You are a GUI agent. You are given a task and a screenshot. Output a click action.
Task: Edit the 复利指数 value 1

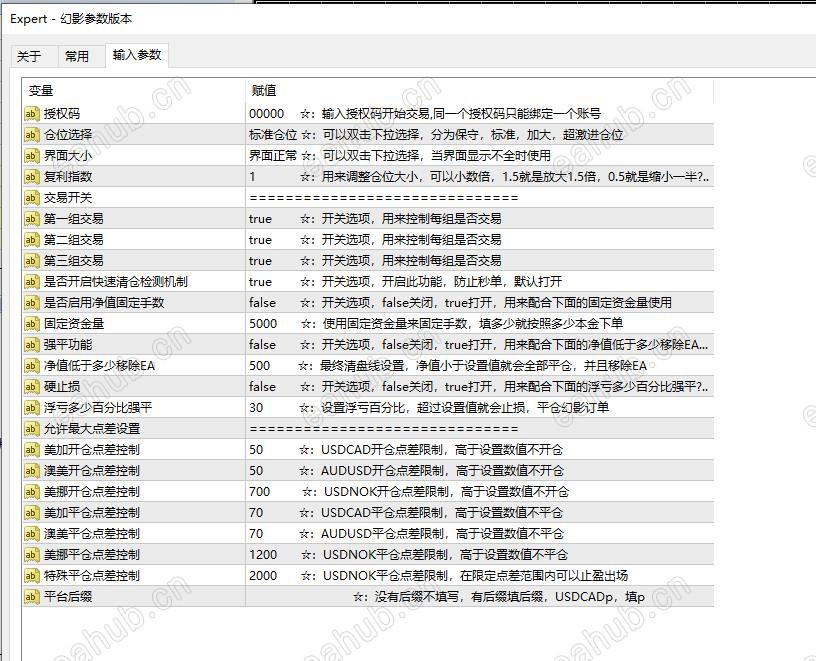click(252, 176)
